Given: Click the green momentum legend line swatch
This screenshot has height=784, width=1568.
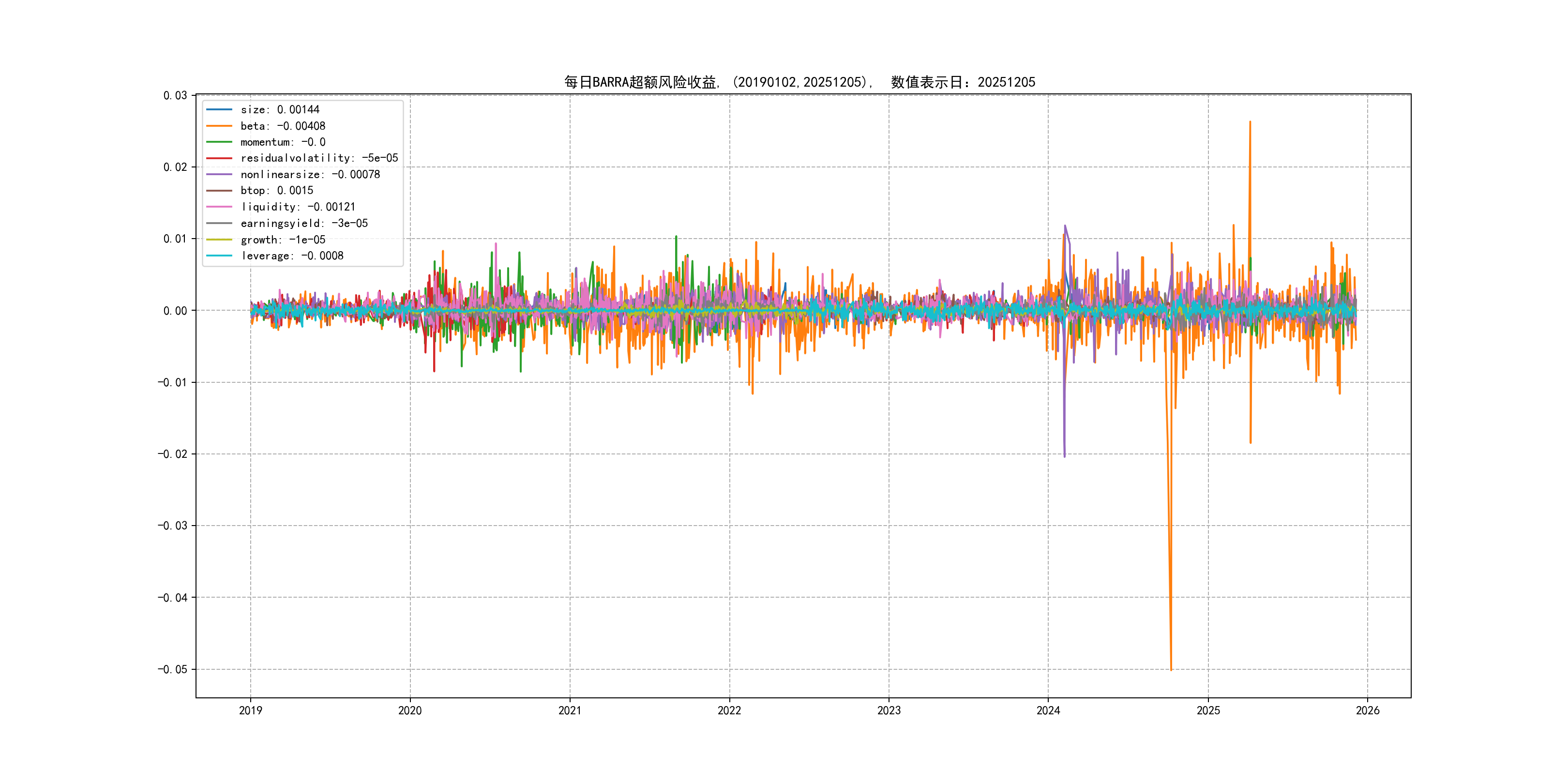Looking at the screenshot, I should click(x=219, y=142).
